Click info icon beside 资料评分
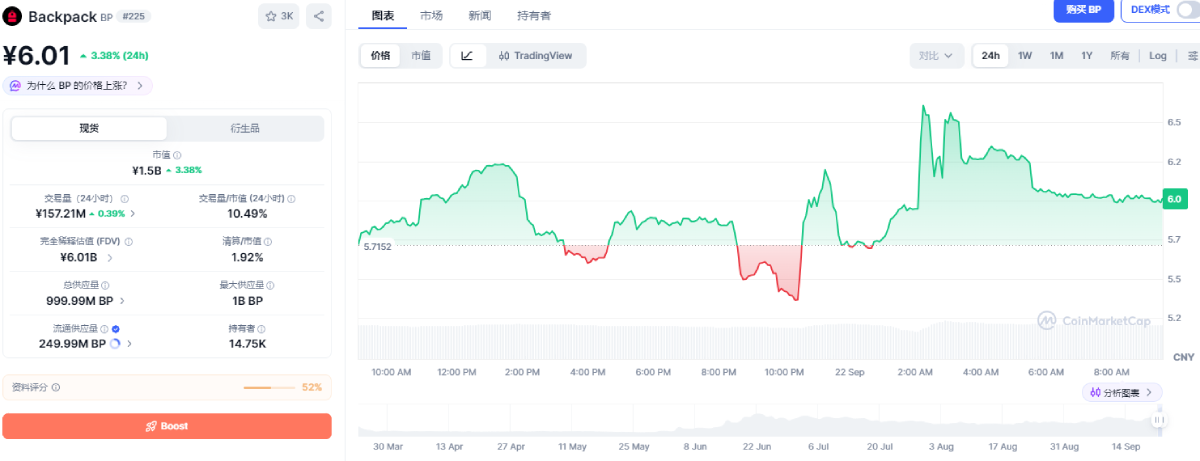Screen dimensions: 1200x461 [56, 387]
